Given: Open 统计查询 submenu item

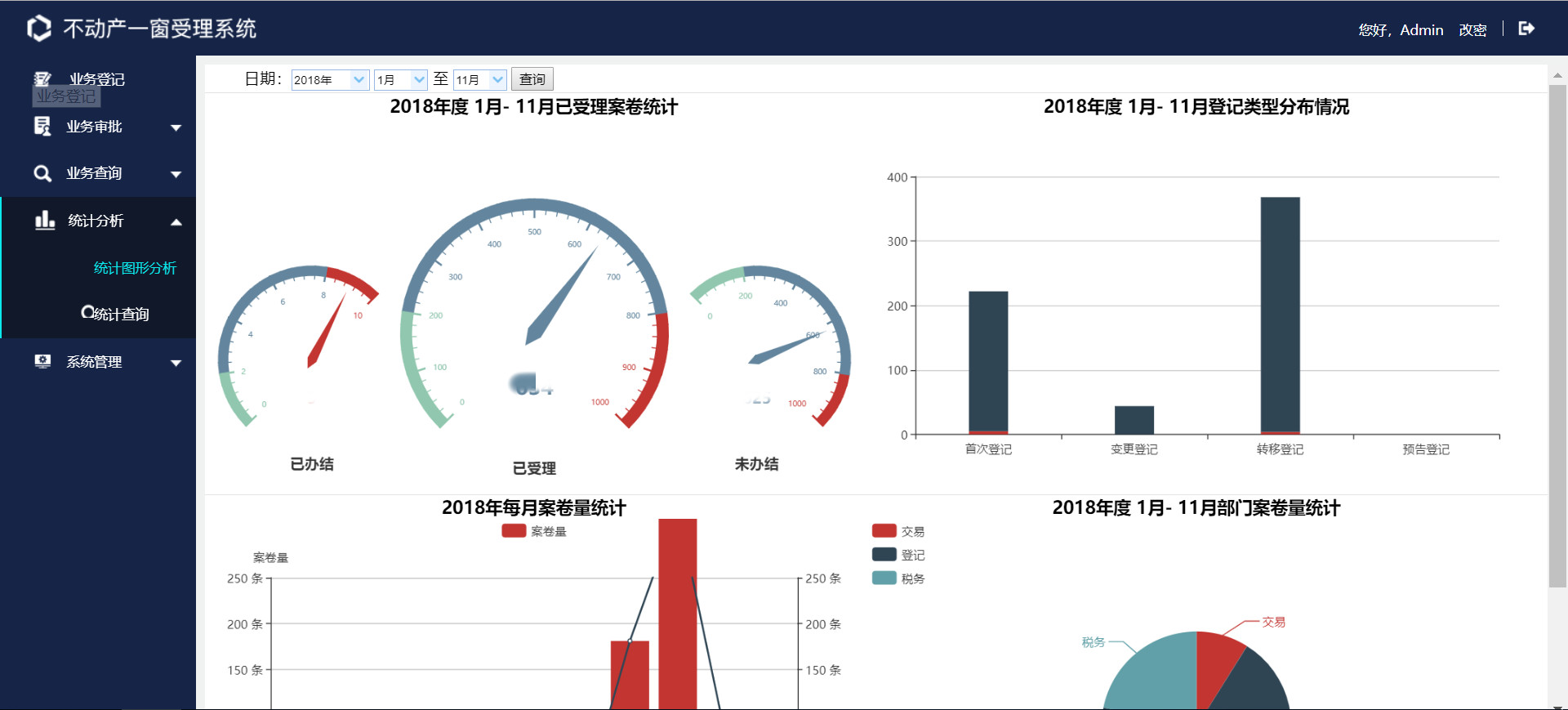Looking at the screenshot, I should click(x=121, y=314).
